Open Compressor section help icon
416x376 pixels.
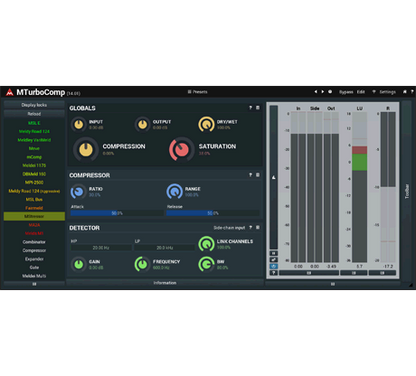[x=250, y=175]
